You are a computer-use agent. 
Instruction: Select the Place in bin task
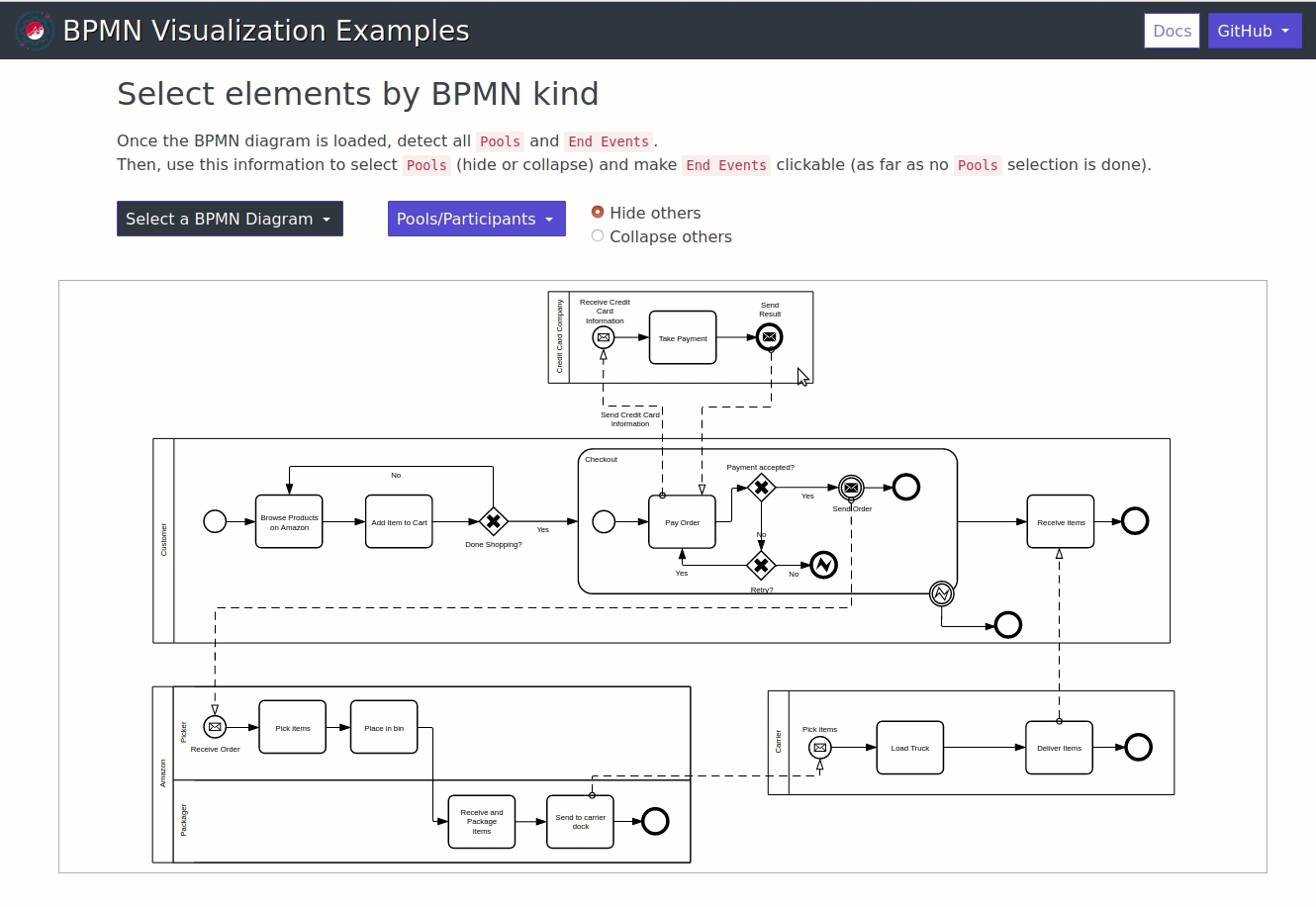pos(384,727)
